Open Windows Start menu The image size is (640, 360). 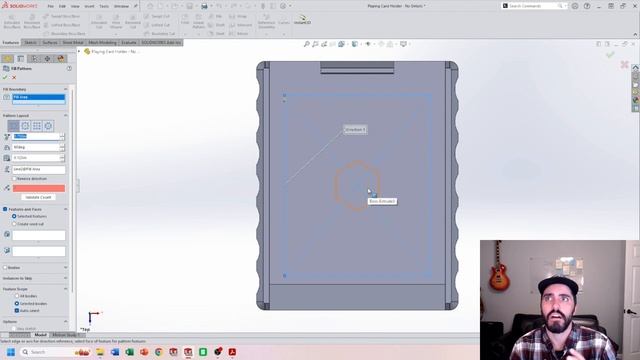[x=11, y=352]
